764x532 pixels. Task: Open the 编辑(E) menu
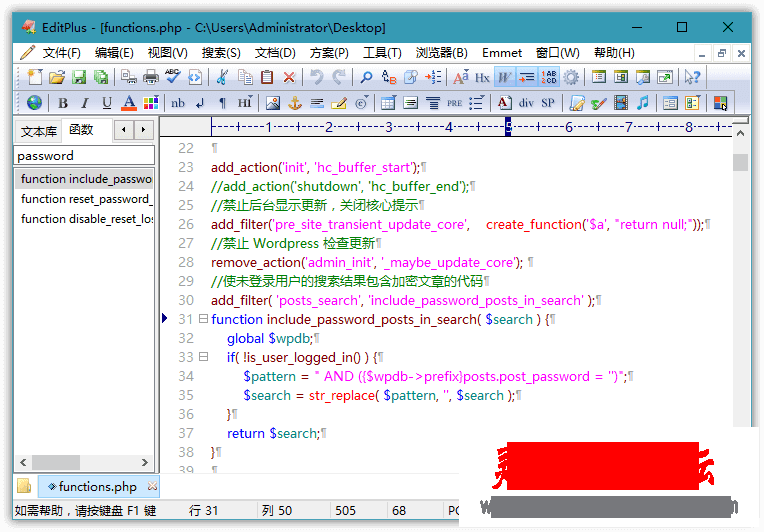[114, 53]
